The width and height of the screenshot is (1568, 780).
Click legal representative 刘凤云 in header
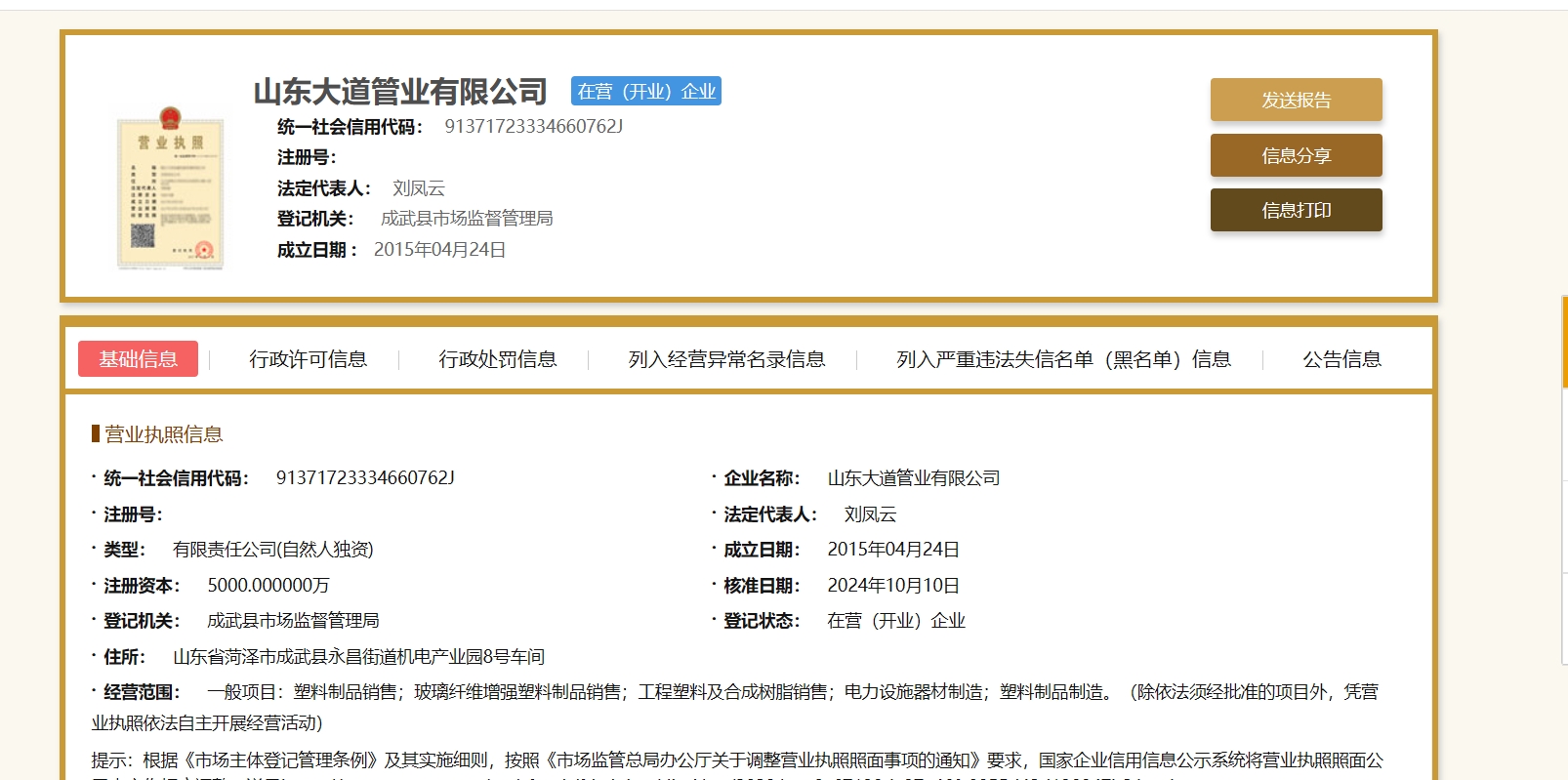419,188
